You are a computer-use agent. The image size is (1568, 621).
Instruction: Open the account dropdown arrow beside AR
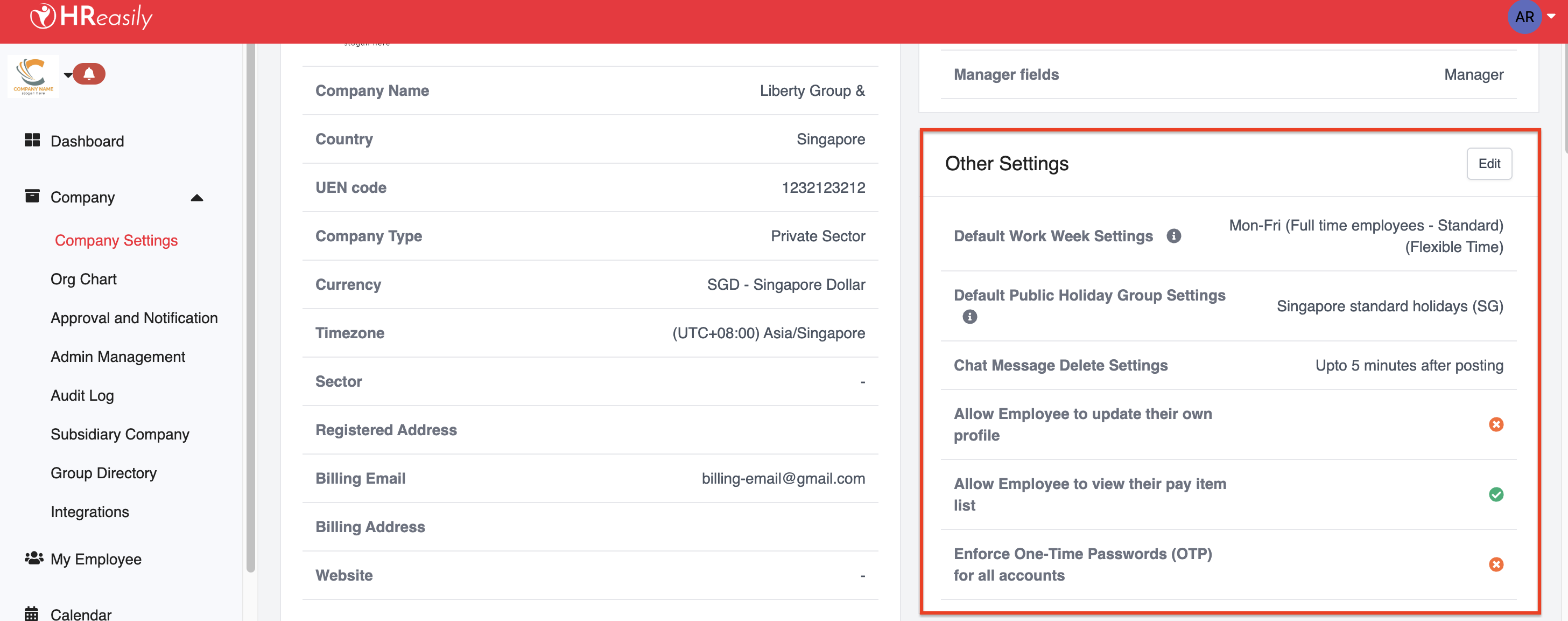coord(1551,17)
